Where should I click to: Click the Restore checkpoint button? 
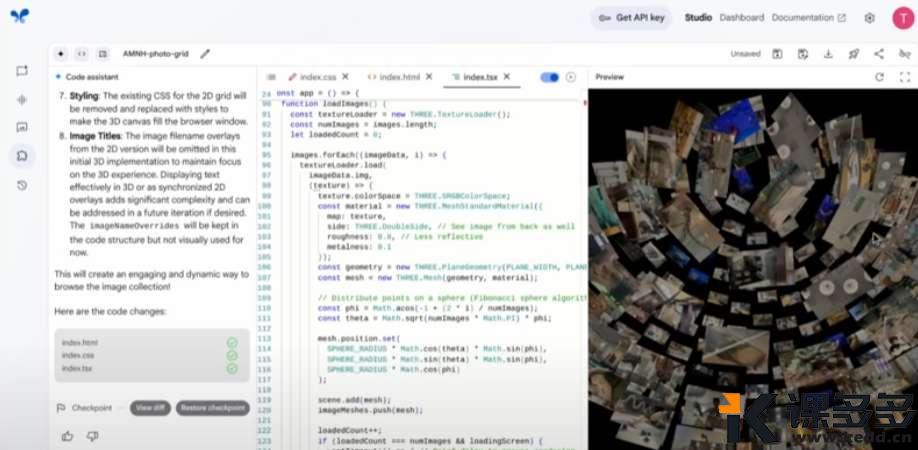tap(213, 408)
